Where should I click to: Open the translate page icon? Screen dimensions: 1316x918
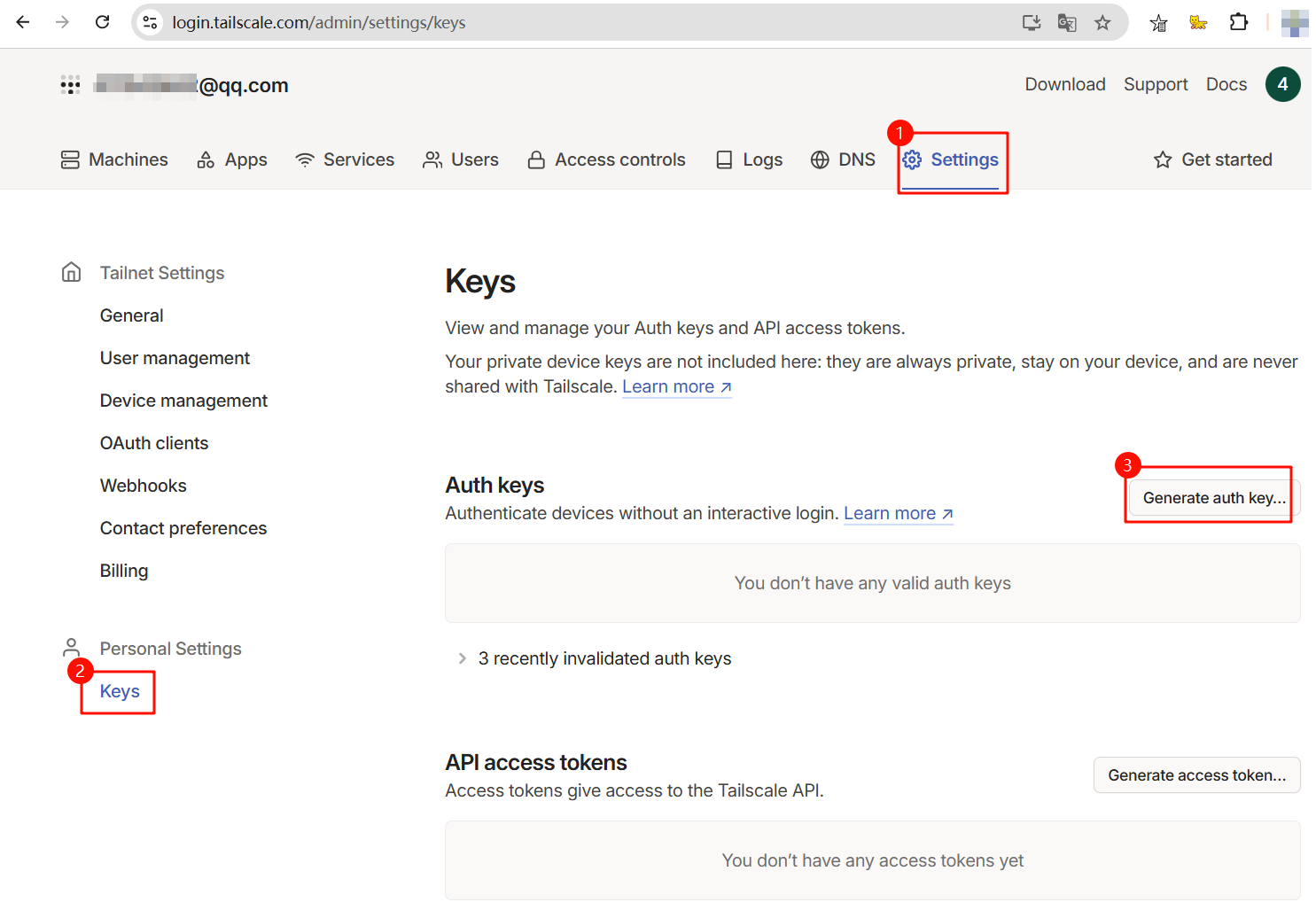click(x=1067, y=23)
